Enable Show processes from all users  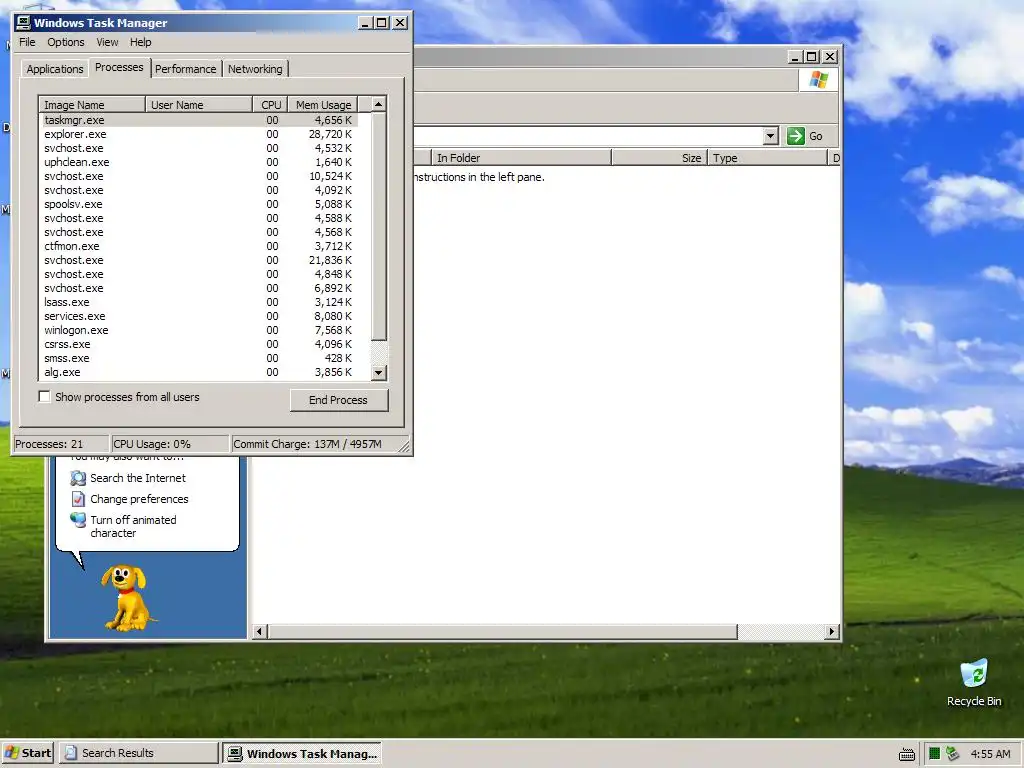tap(44, 396)
